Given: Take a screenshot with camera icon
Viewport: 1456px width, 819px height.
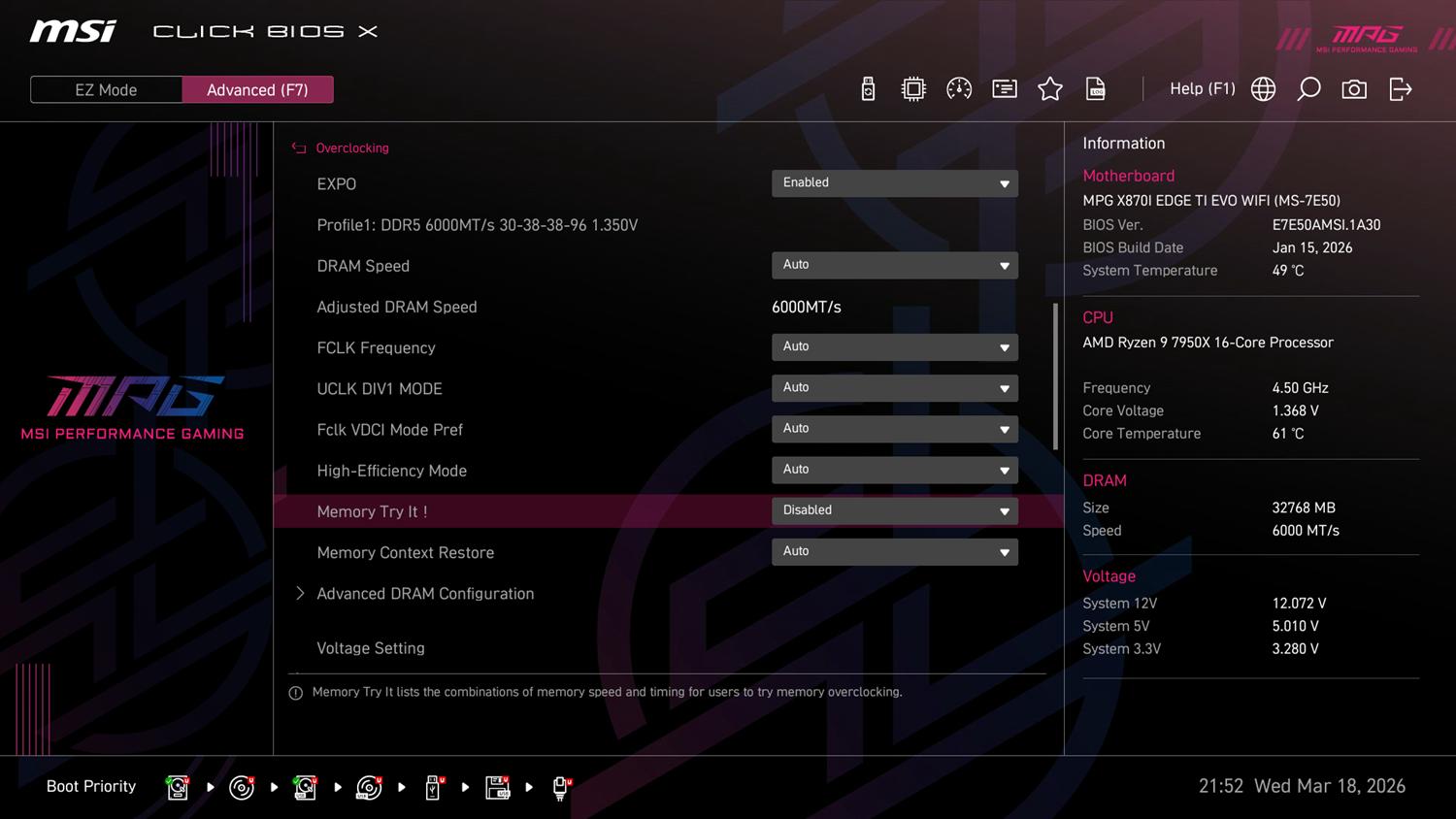Looking at the screenshot, I should tap(1354, 89).
